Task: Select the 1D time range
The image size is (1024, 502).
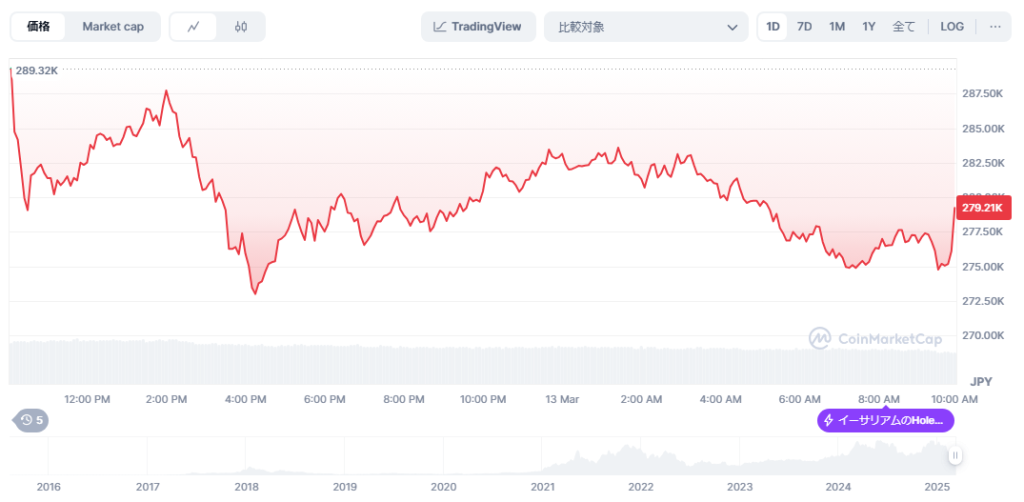Action: (x=773, y=27)
